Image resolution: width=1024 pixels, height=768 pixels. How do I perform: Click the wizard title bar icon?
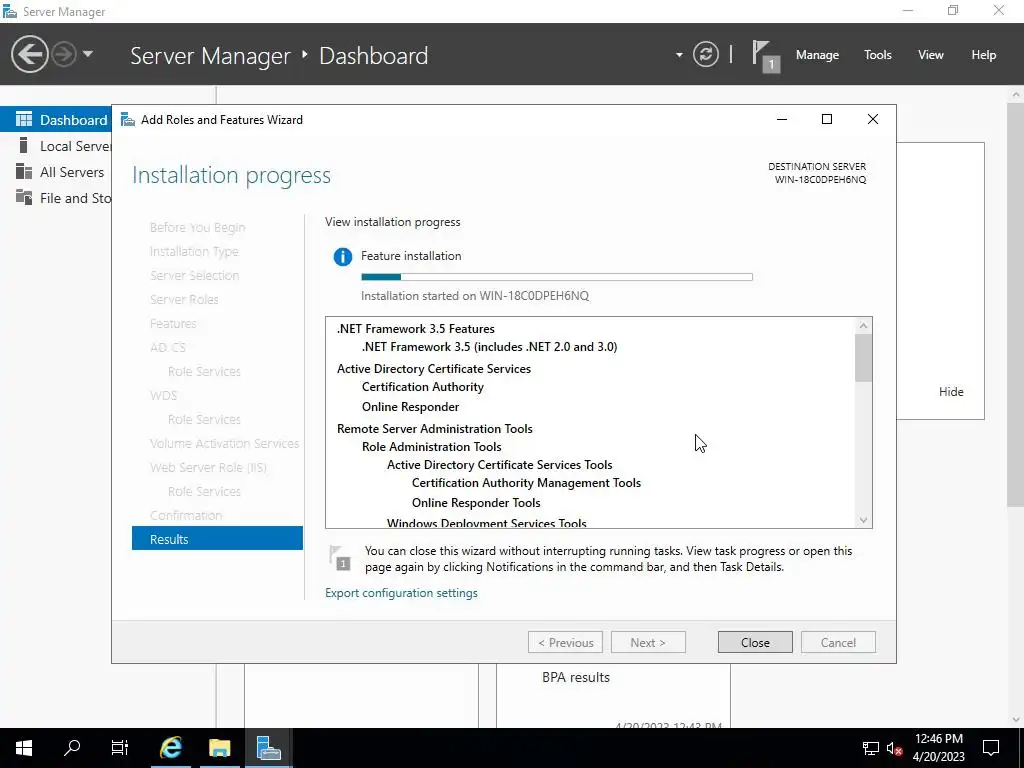tap(128, 120)
